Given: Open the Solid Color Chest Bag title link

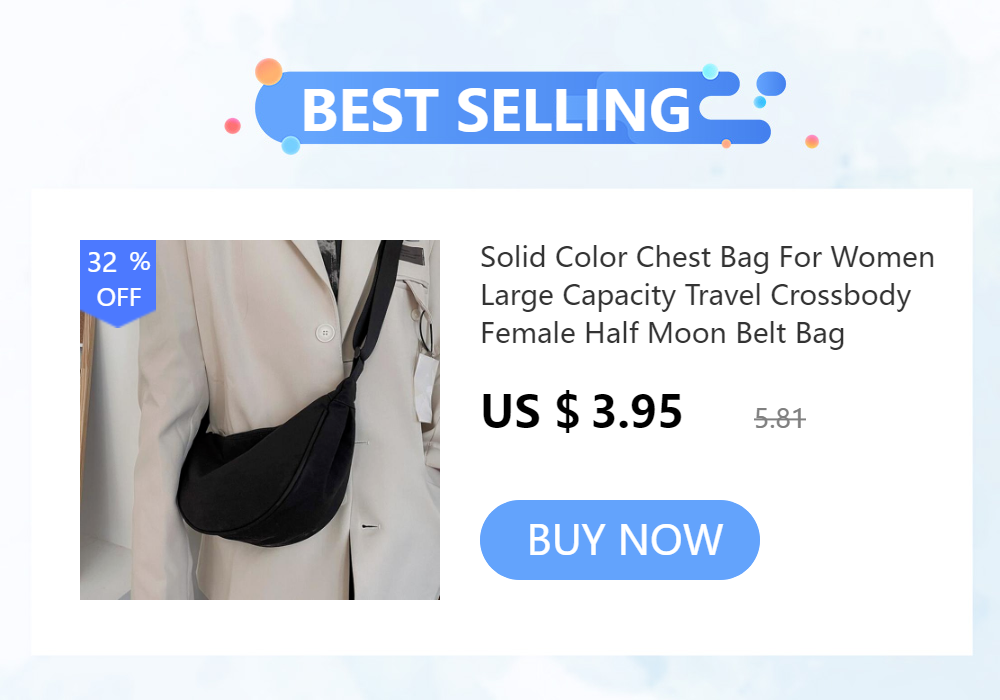Looking at the screenshot, I should pyautogui.click(x=707, y=295).
